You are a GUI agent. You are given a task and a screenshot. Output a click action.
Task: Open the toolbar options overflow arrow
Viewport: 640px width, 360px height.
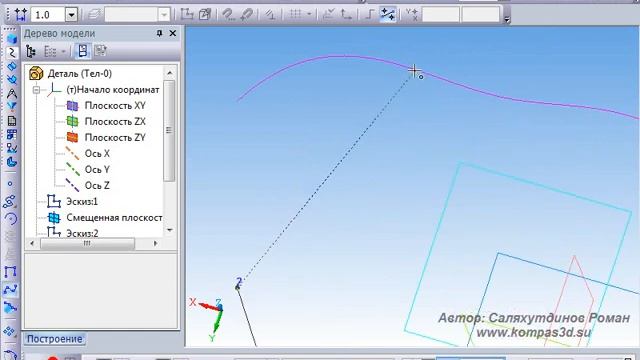click(x=507, y=19)
